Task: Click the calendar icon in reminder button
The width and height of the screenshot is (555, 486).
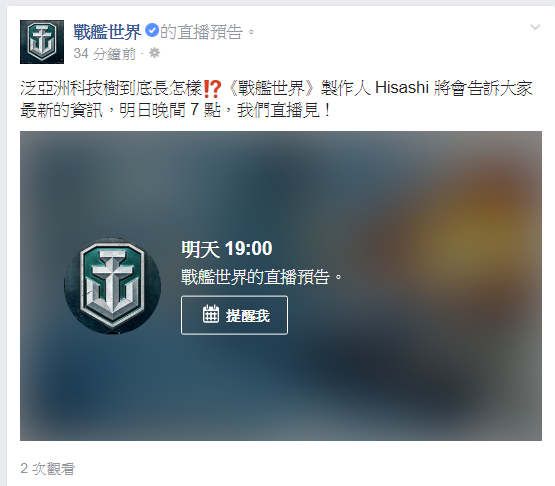Action: click(211, 314)
